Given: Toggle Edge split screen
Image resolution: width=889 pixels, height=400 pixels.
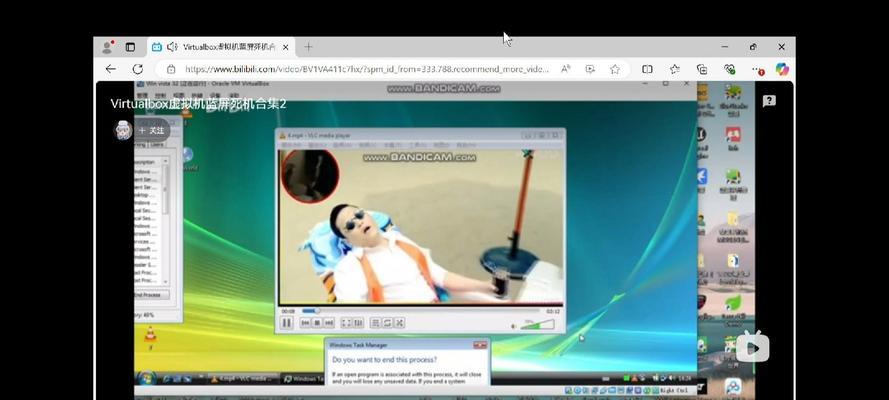Looking at the screenshot, I should (x=647, y=69).
